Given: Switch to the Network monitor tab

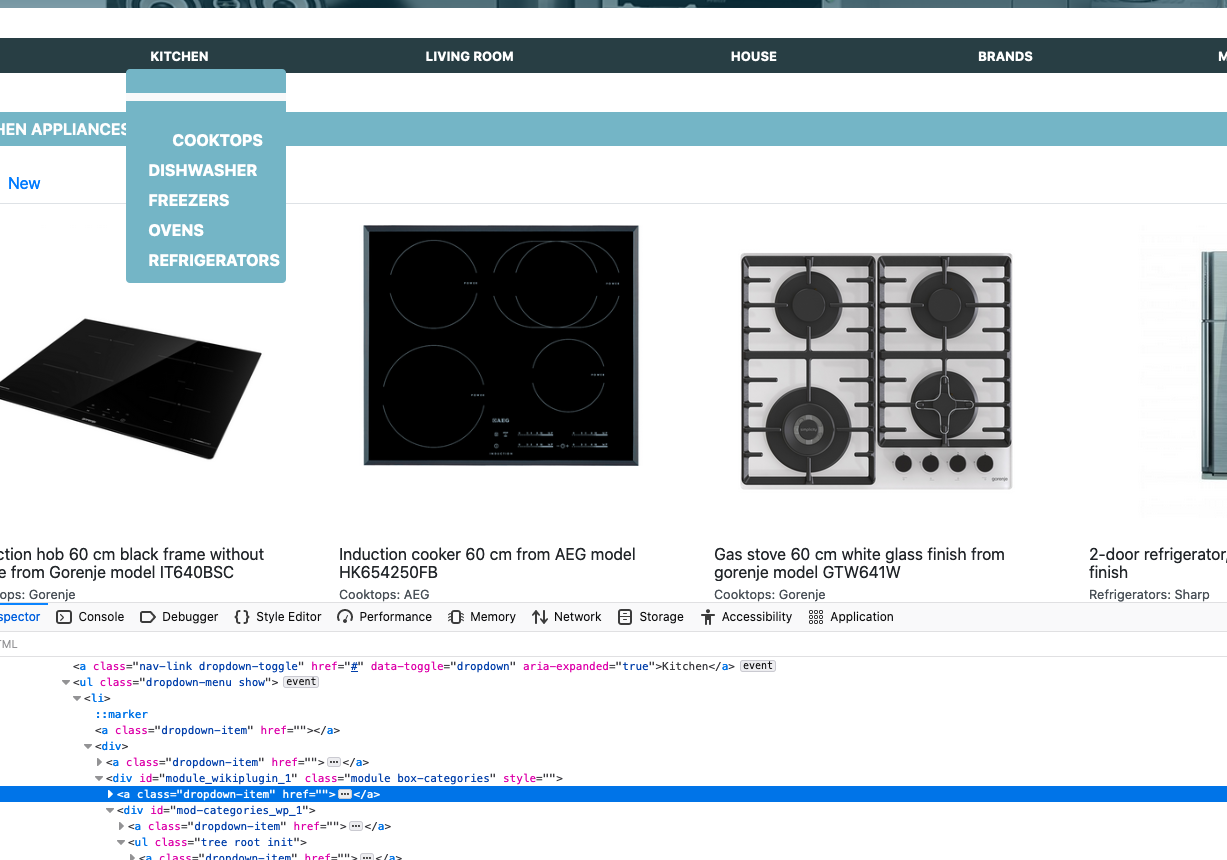Looking at the screenshot, I should point(567,617).
